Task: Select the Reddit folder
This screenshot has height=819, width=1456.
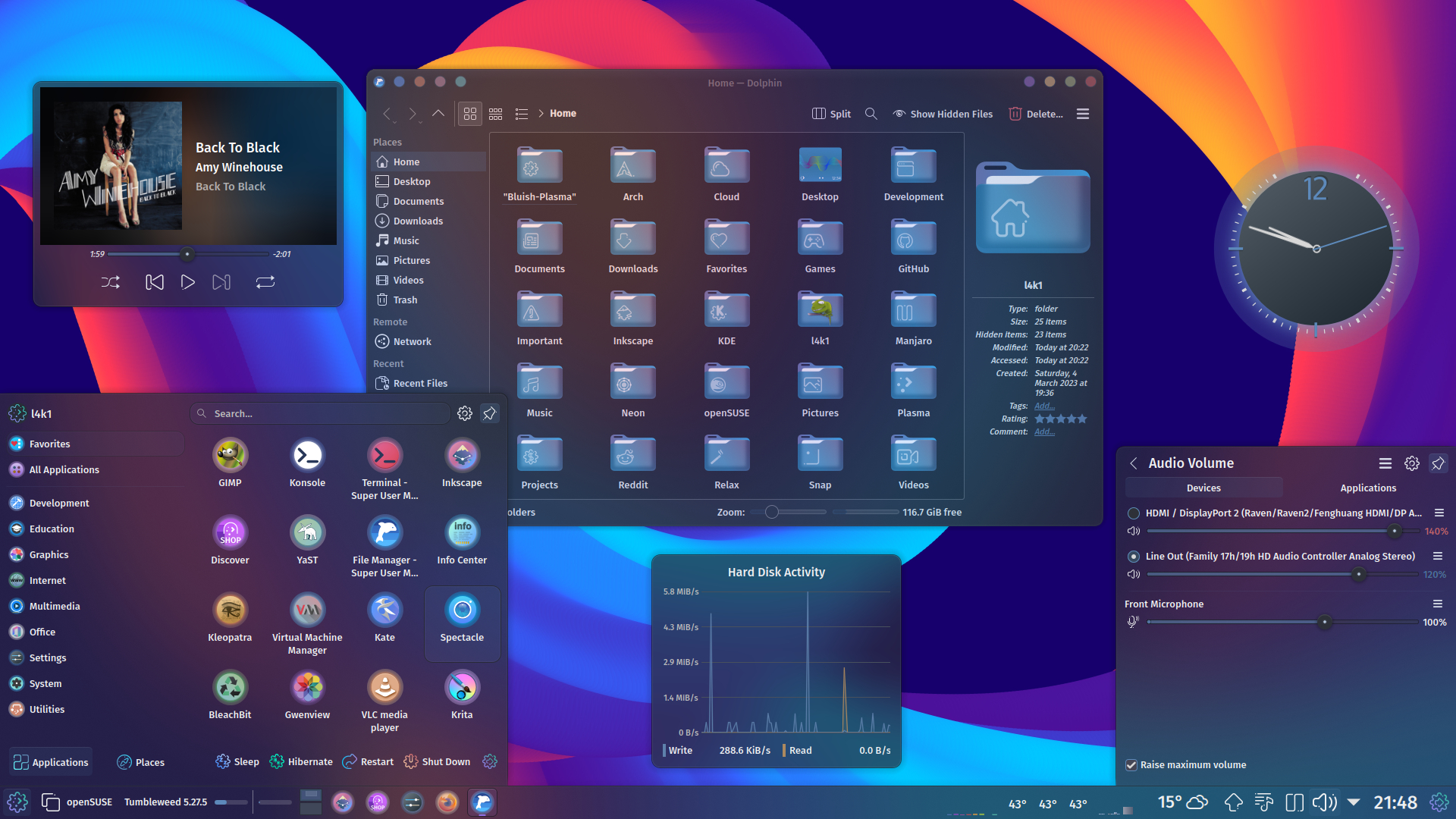Action: pyautogui.click(x=632, y=462)
